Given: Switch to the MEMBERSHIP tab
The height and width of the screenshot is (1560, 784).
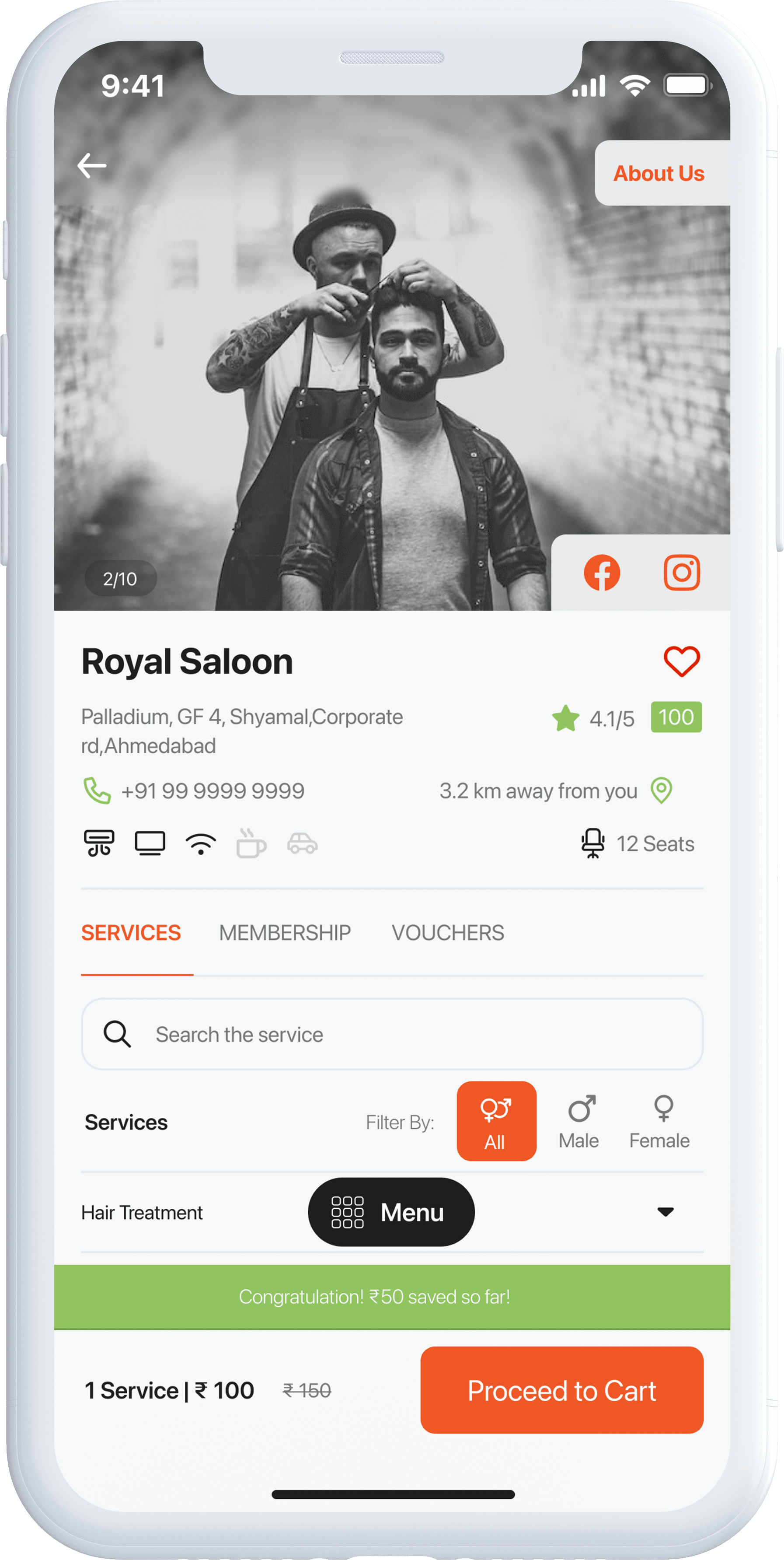Looking at the screenshot, I should (285, 933).
